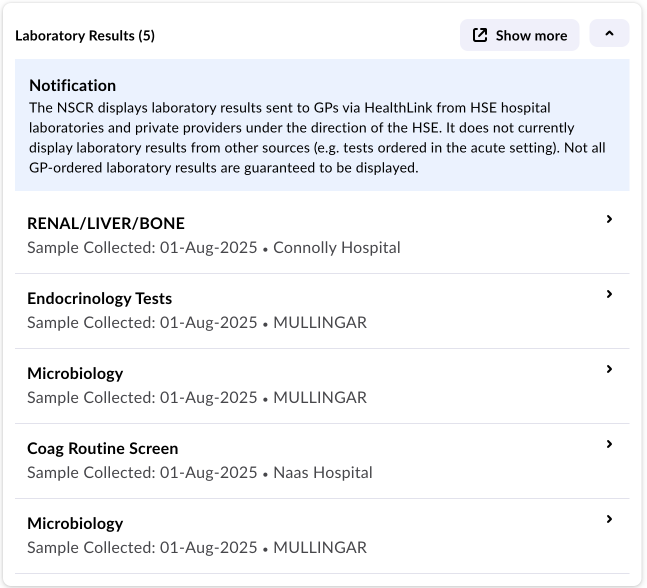The width and height of the screenshot is (647, 588).
Task: Select the first Microbiology title
Action: (x=75, y=373)
